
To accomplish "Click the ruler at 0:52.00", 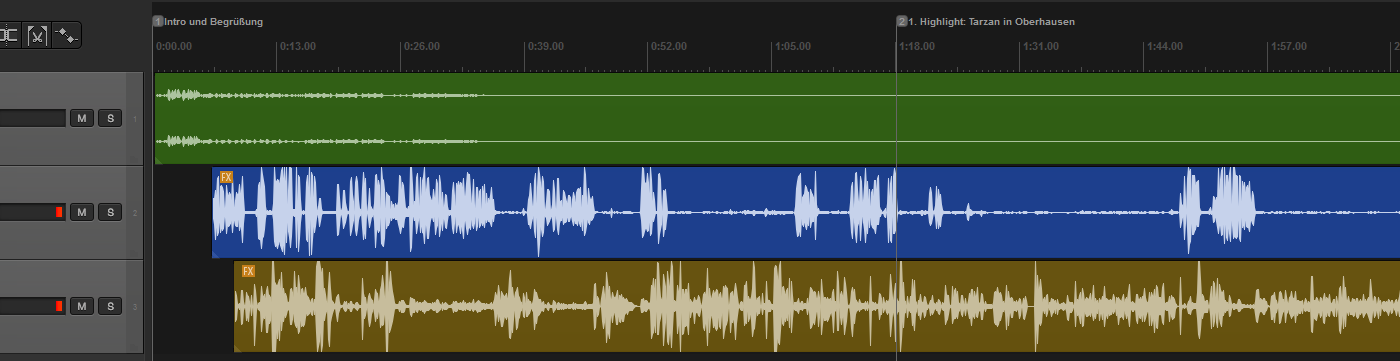I will point(668,46).
